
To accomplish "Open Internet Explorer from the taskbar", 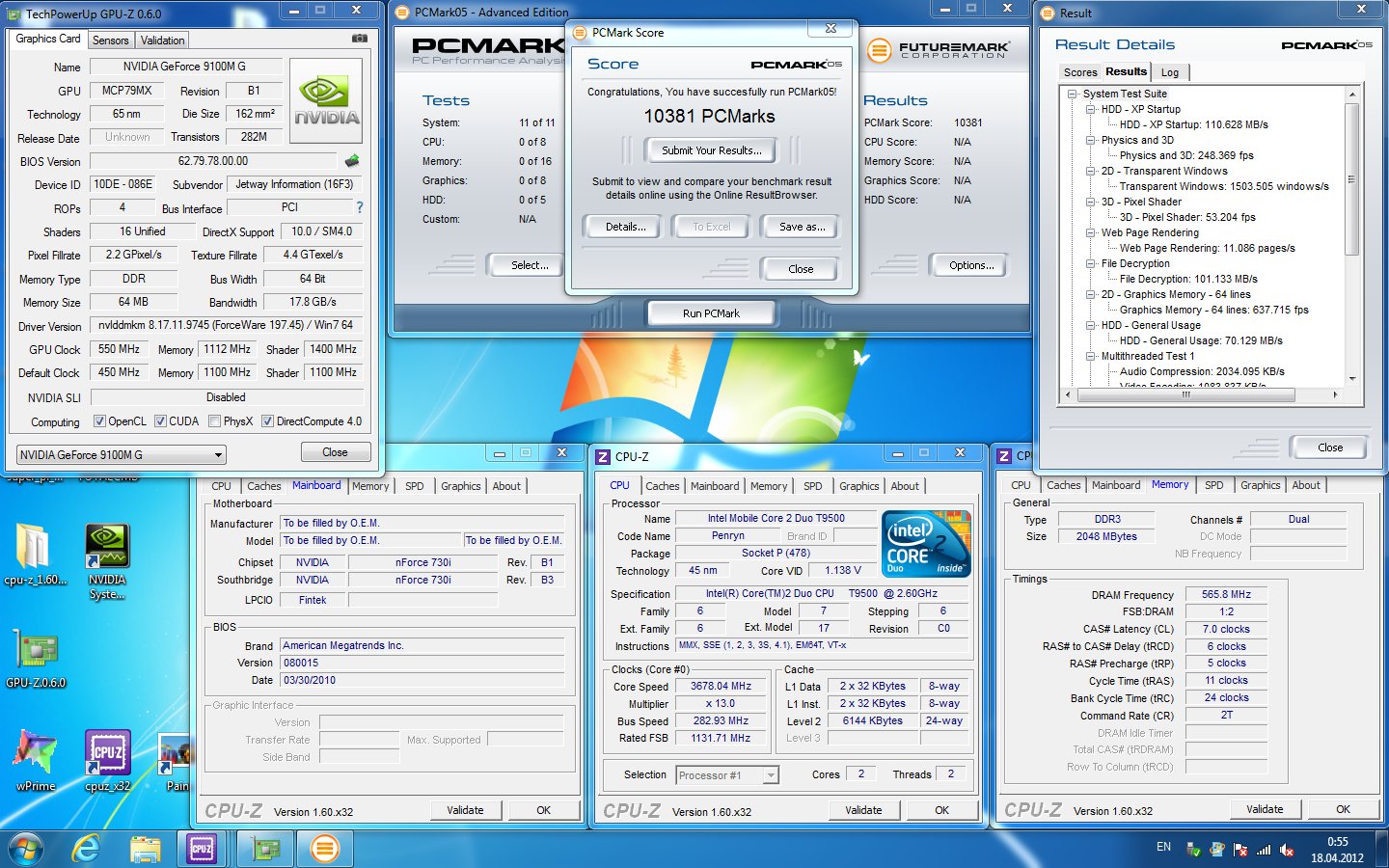I will 87,849.
